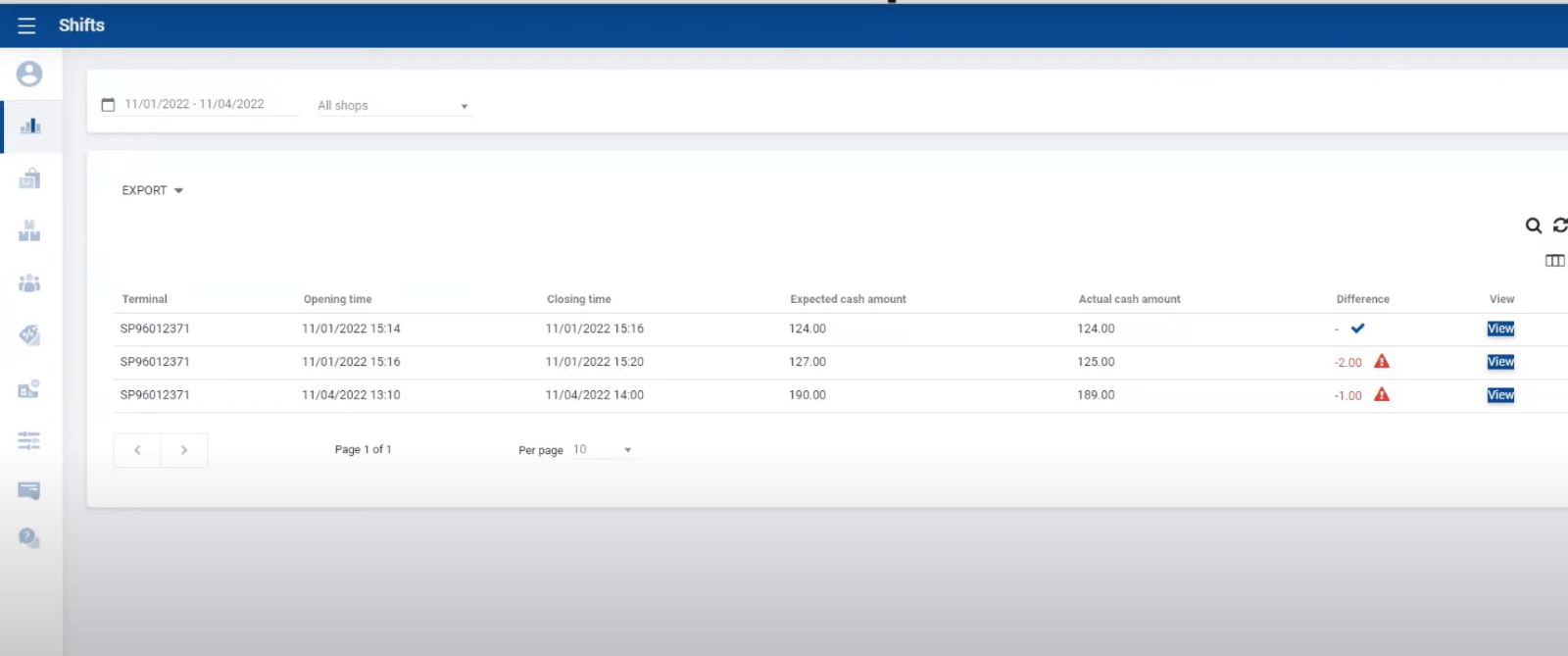The image size is (1568, 656).
Task: Click warning icon beside -2.00 difference
Action: coord(1382,362)
